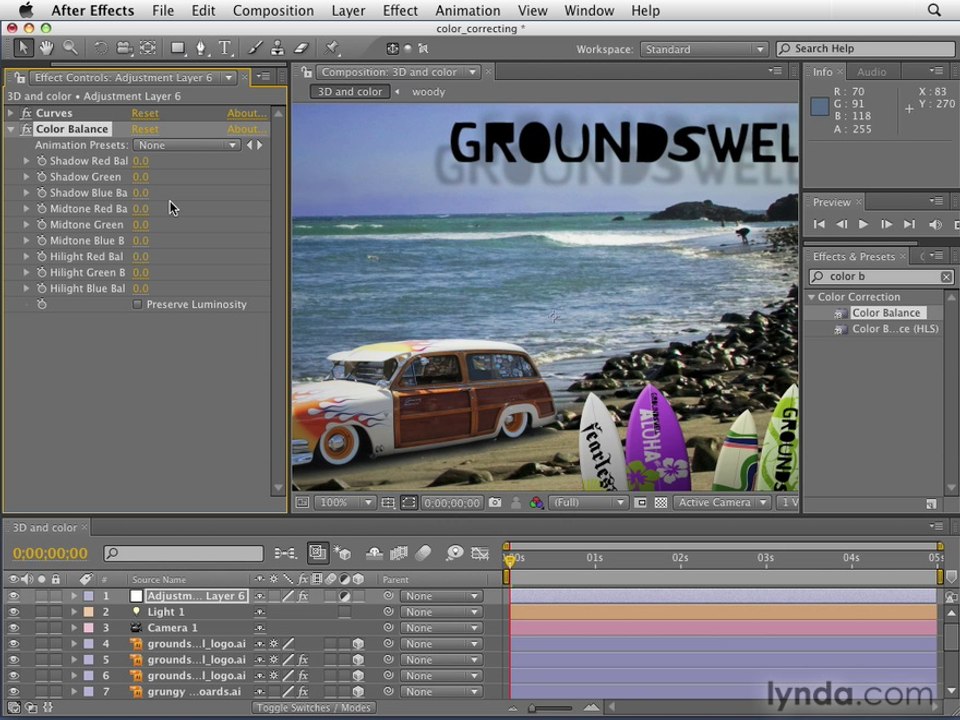The width and height of the screenshot is (960, 720).
Task: Click the Info panel color swatch
Action: (x=819, y=106)
